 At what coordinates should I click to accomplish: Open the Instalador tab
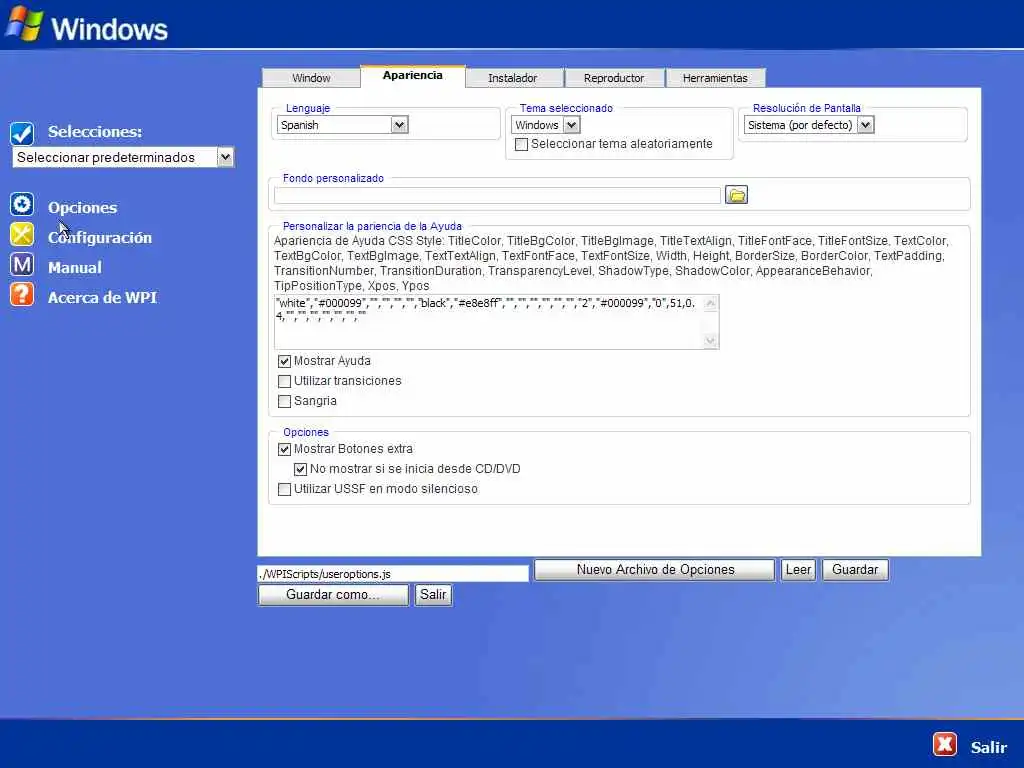[513, 78]
